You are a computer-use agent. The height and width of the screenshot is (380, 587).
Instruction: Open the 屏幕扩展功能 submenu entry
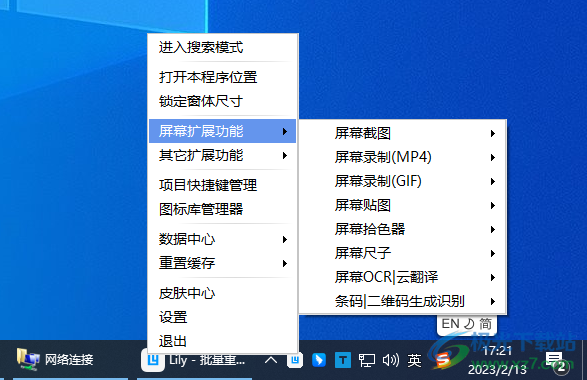[223, 131]
